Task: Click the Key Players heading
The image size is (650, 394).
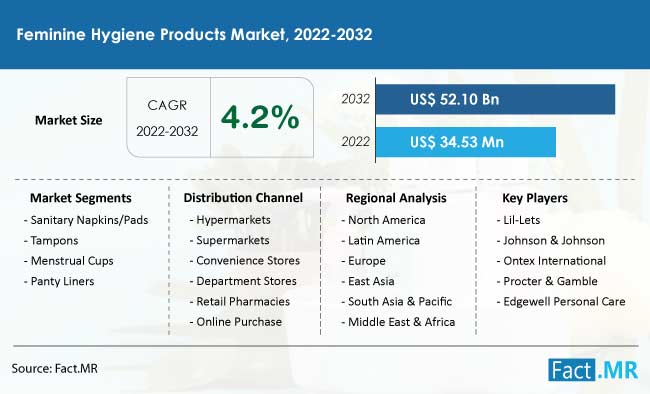Action: 535,198
